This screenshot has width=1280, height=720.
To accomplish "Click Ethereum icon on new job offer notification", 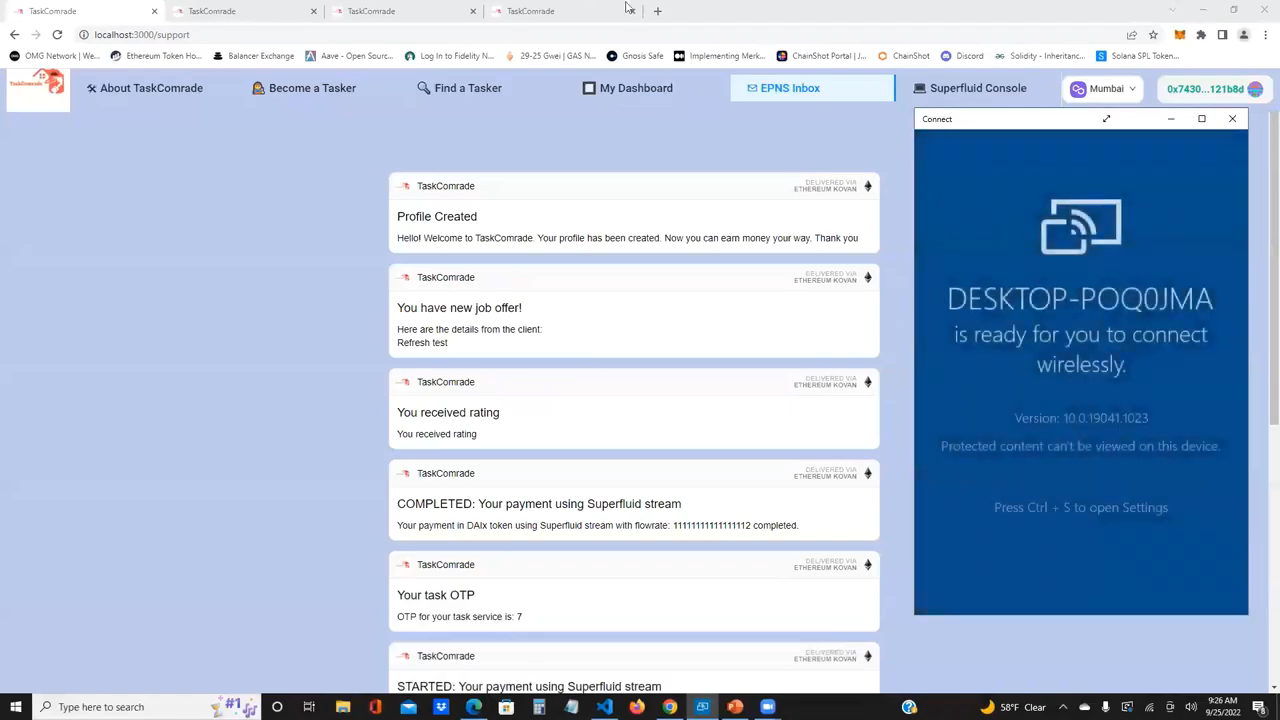I will tap(868, 277).
